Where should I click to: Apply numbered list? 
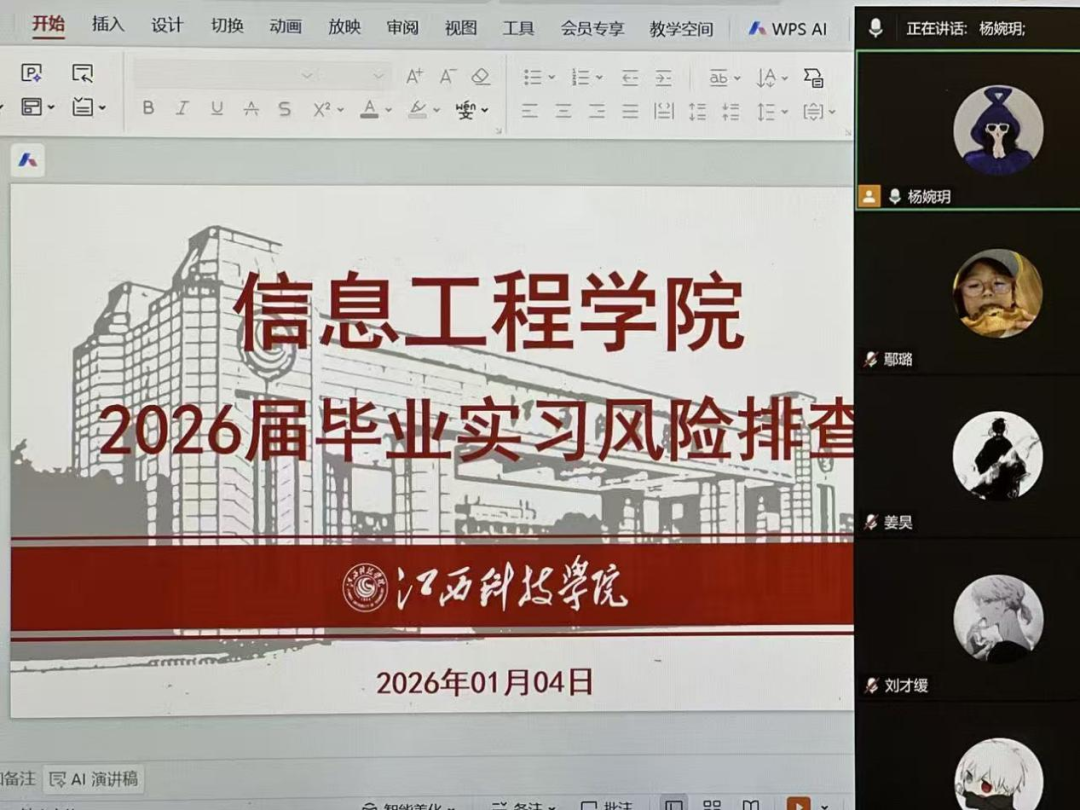click(x=581, y=77)
